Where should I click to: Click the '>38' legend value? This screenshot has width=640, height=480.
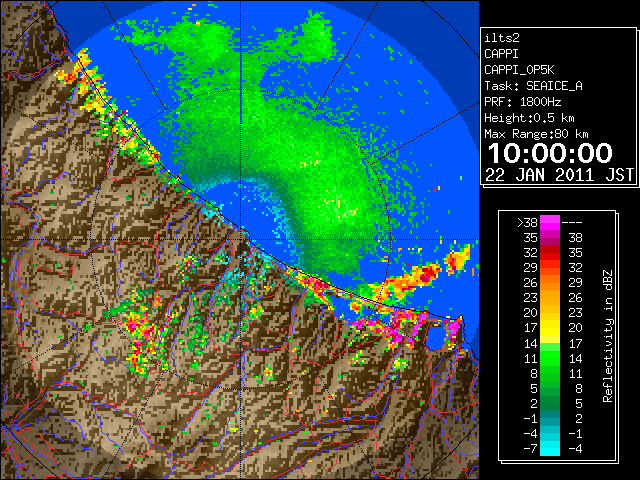pos(527,222)
